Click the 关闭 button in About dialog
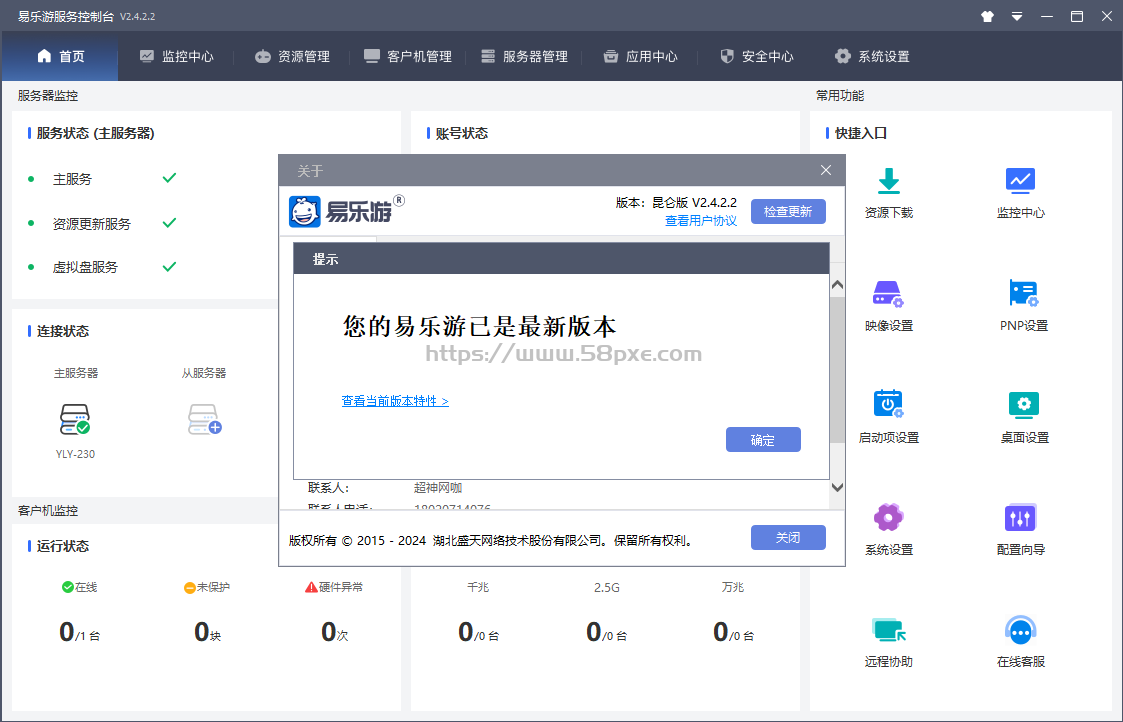Image resolution: width=1123 pixels, height=722 pixels. click(x=788, y=537)
